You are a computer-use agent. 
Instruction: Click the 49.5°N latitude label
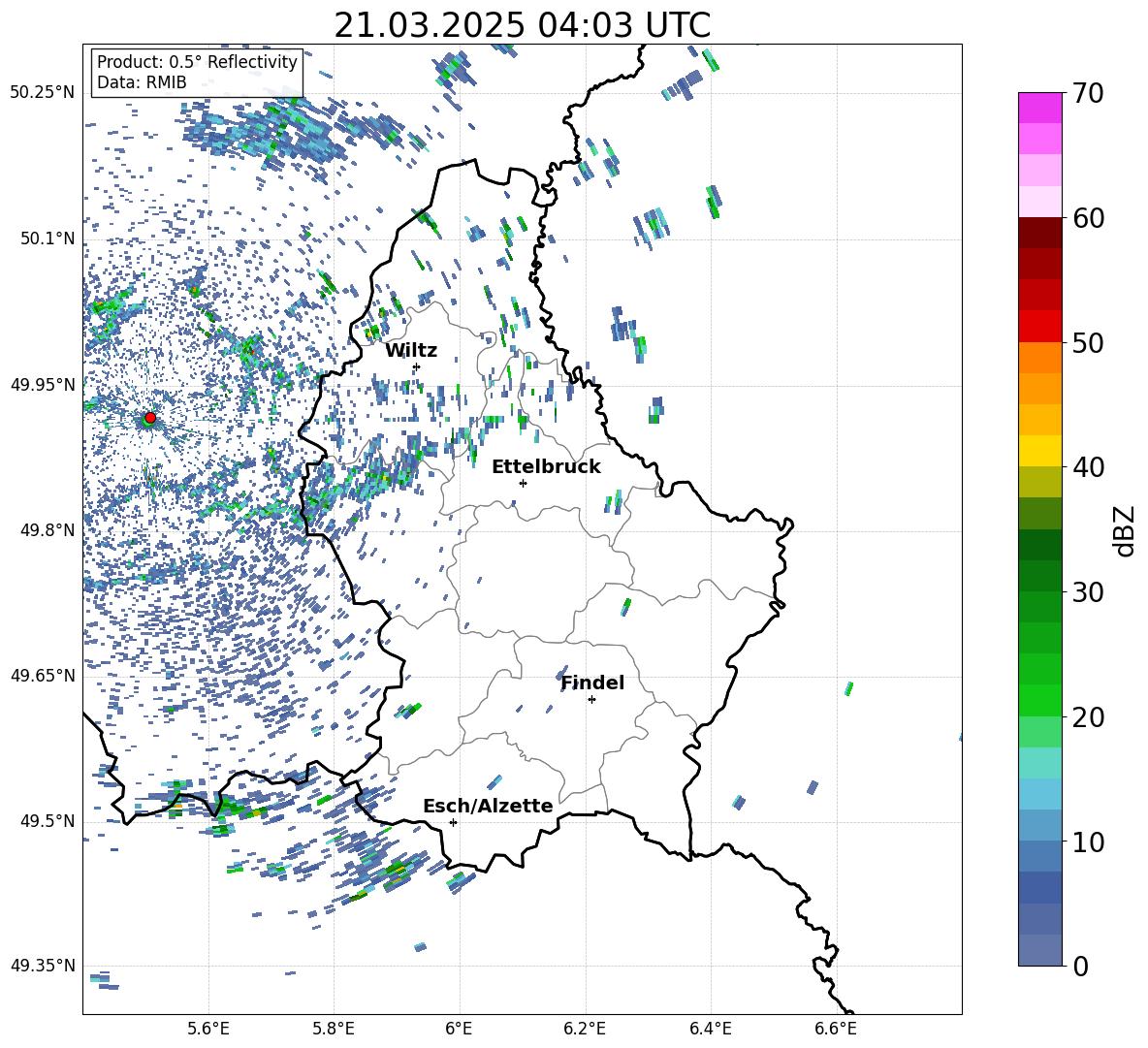click(48, 820)
